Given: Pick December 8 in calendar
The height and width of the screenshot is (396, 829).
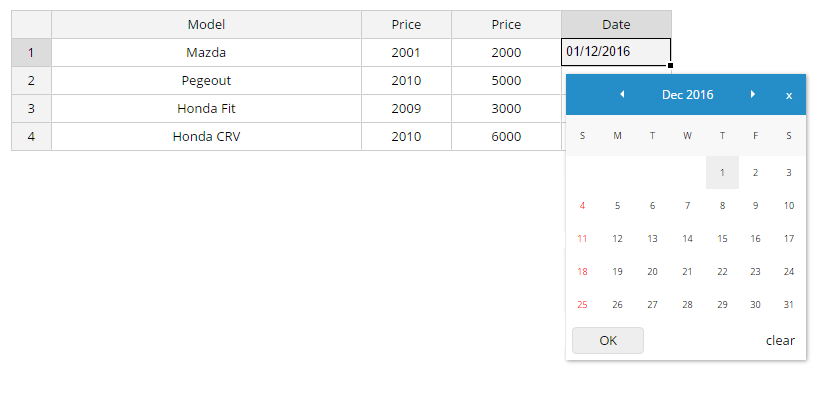Looking at the screenshot, I should (722, 206).
